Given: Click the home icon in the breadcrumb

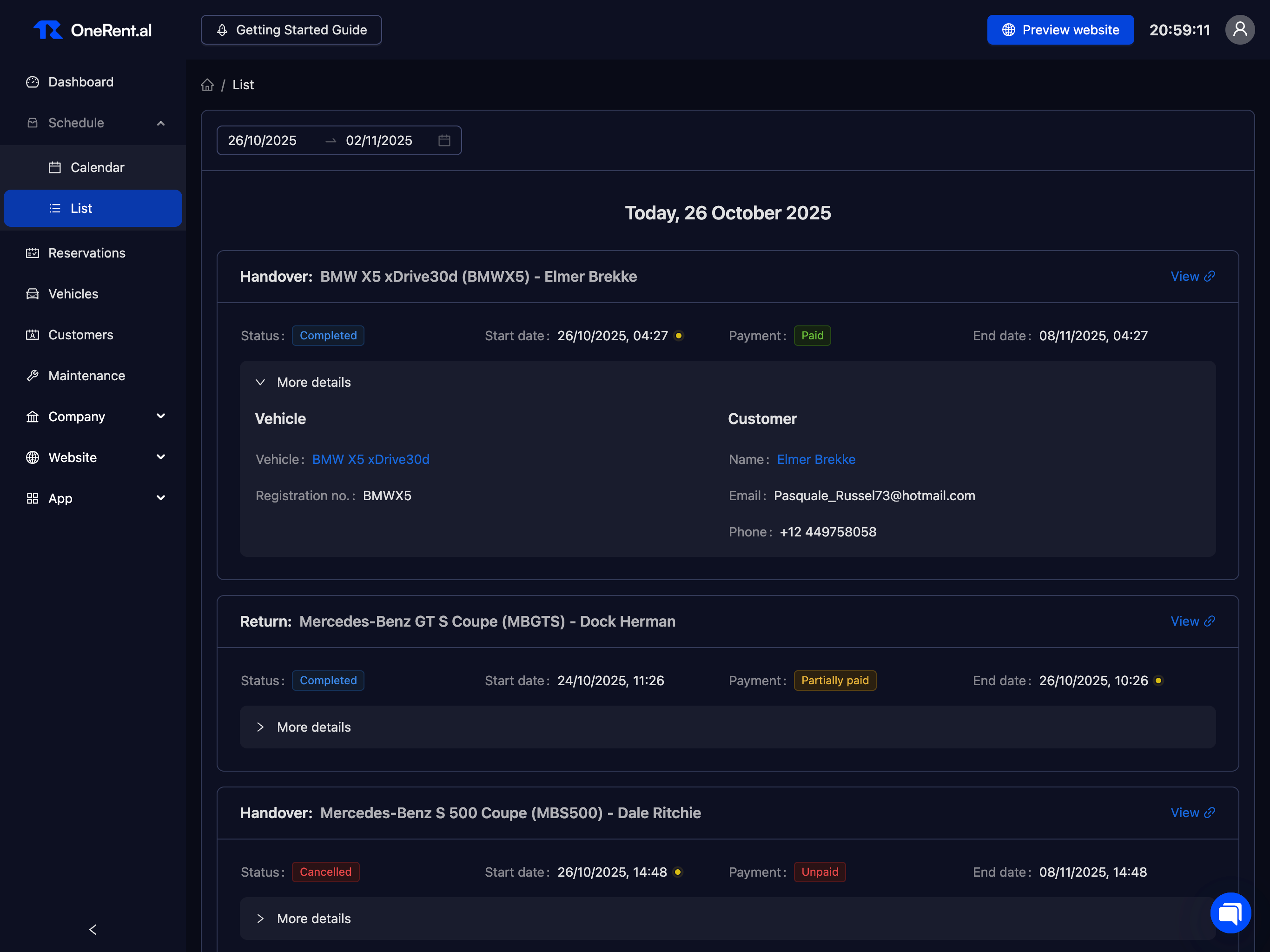Looking at the screenshot, I should tap(207, 85).
